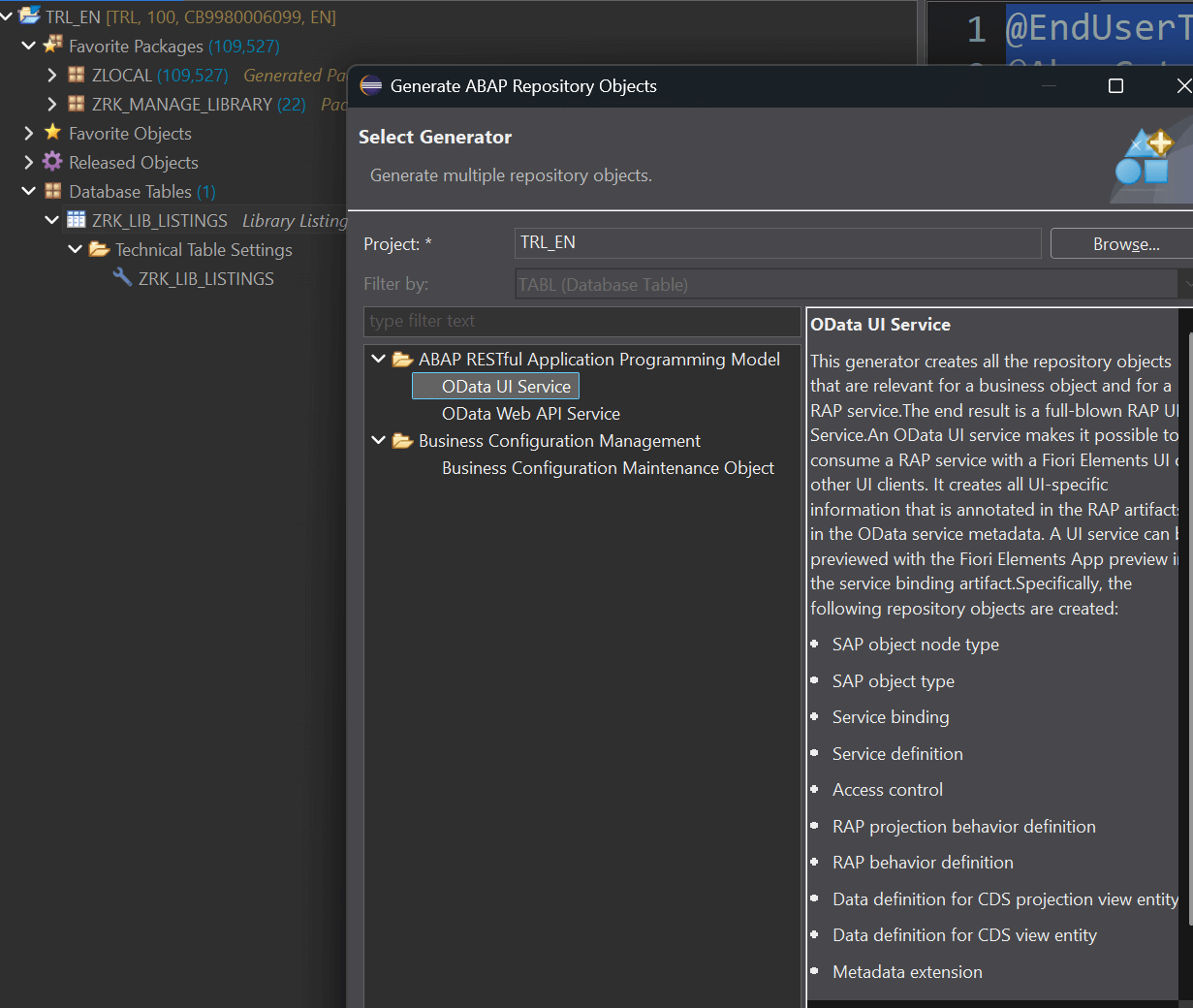
Task: Expand the ZRK_MANAGE_LIBRARY package node
Action: tap(52, 104)
